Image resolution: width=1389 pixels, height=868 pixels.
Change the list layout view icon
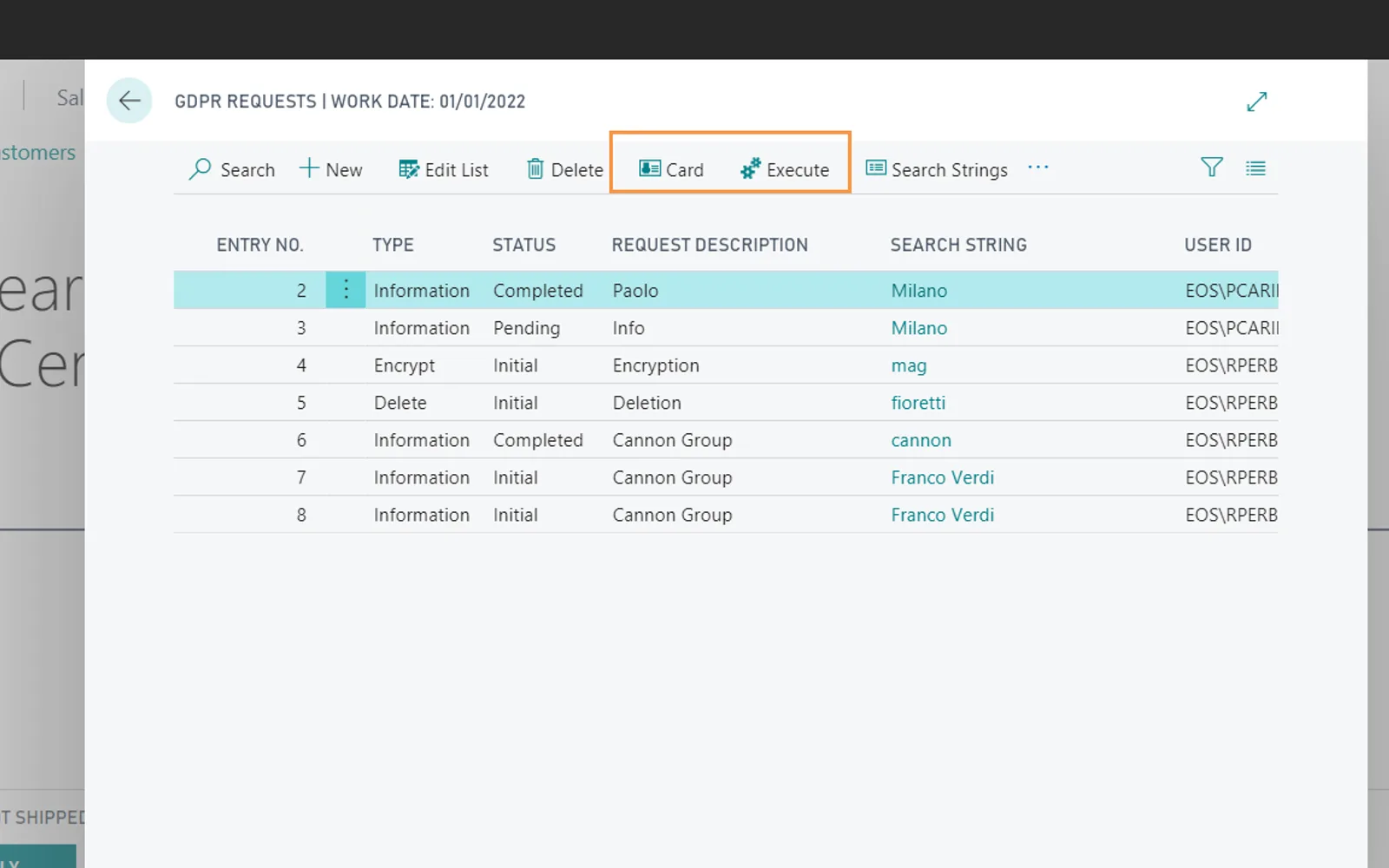point(1255,168)
